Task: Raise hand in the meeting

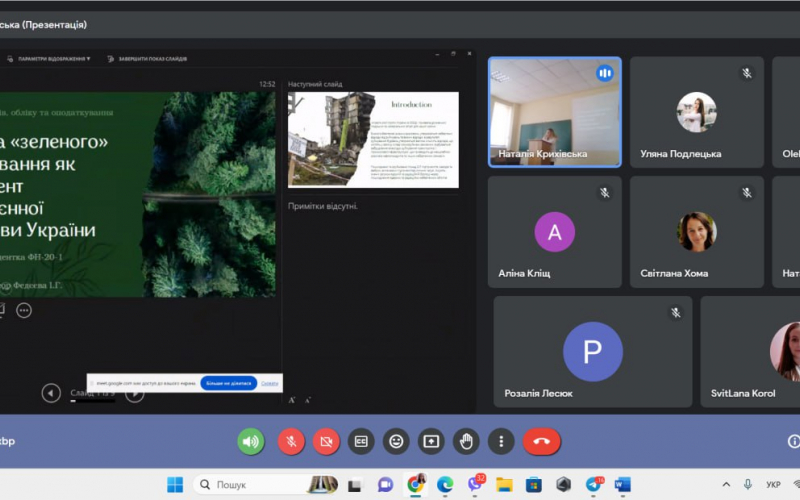Action: pos(466,441)
